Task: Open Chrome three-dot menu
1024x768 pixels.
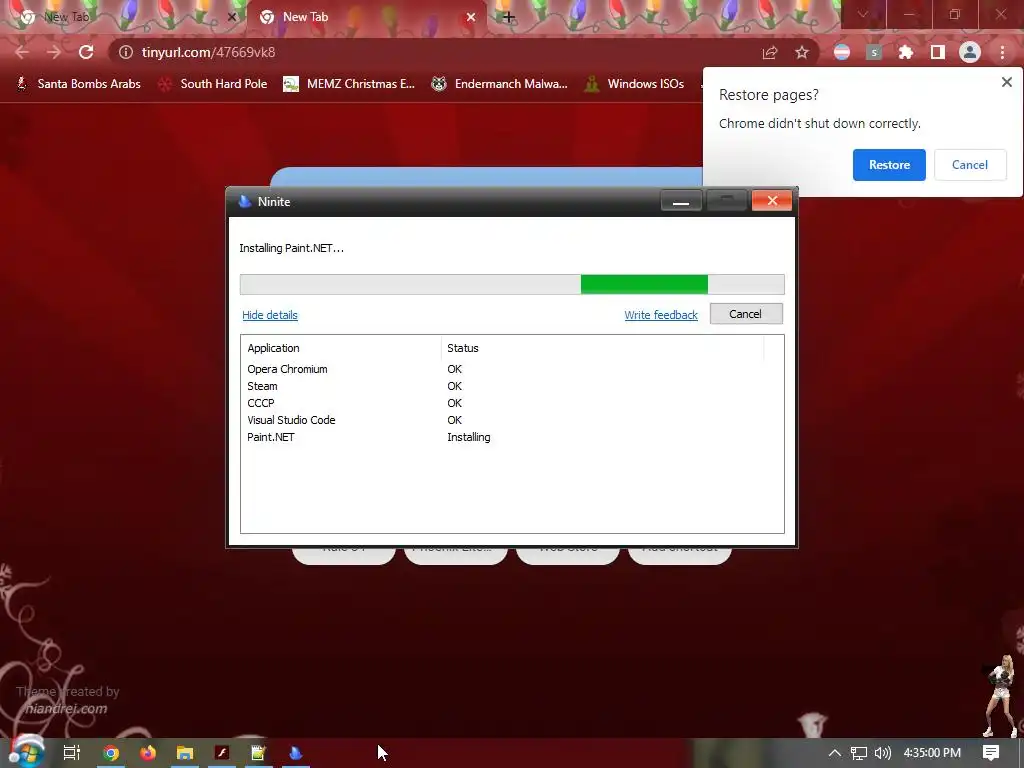Action: pos(1002,52)
